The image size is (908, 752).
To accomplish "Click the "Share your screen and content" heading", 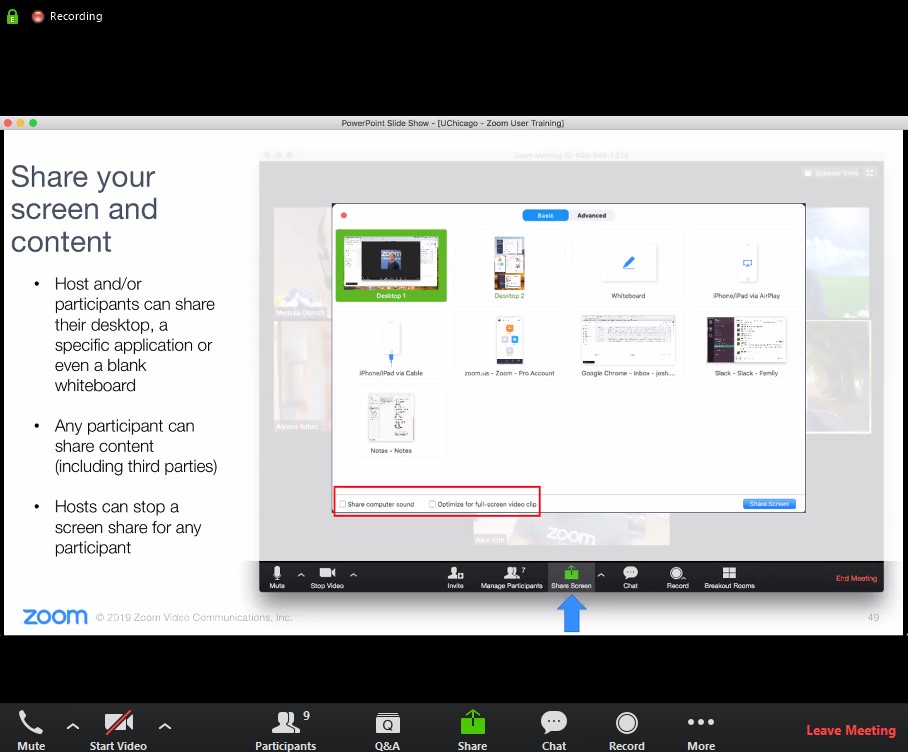I will 84,209.
